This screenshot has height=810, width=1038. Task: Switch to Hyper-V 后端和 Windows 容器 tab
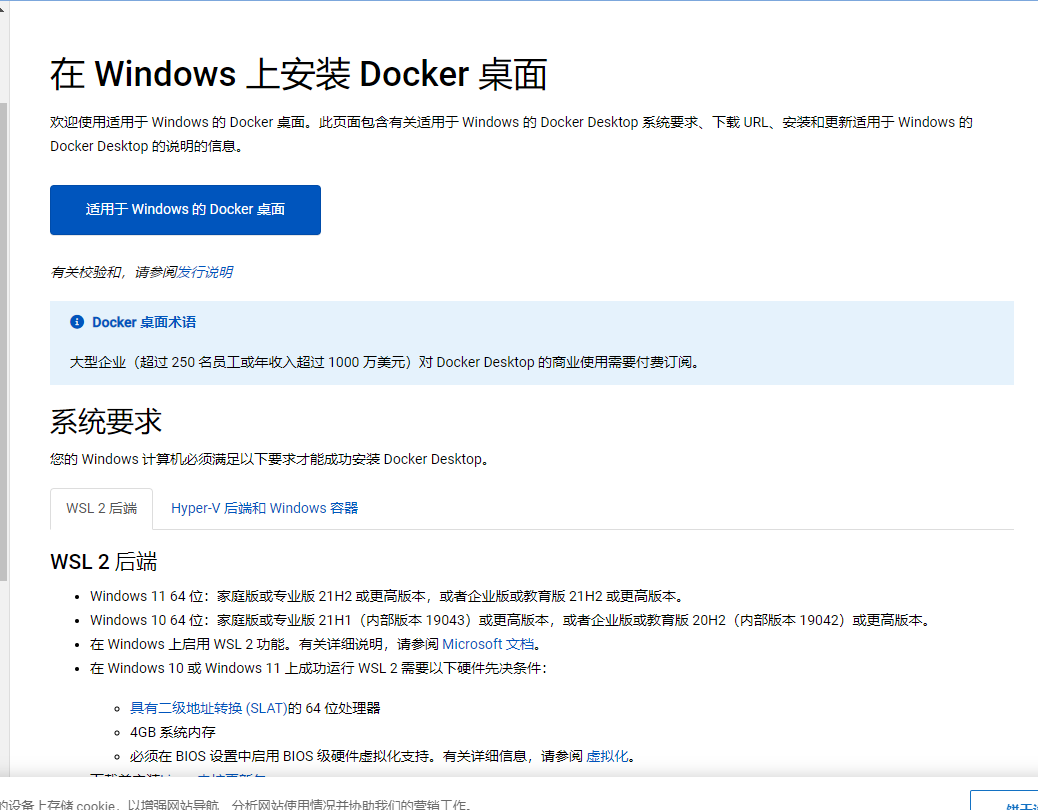coord(264,508)
